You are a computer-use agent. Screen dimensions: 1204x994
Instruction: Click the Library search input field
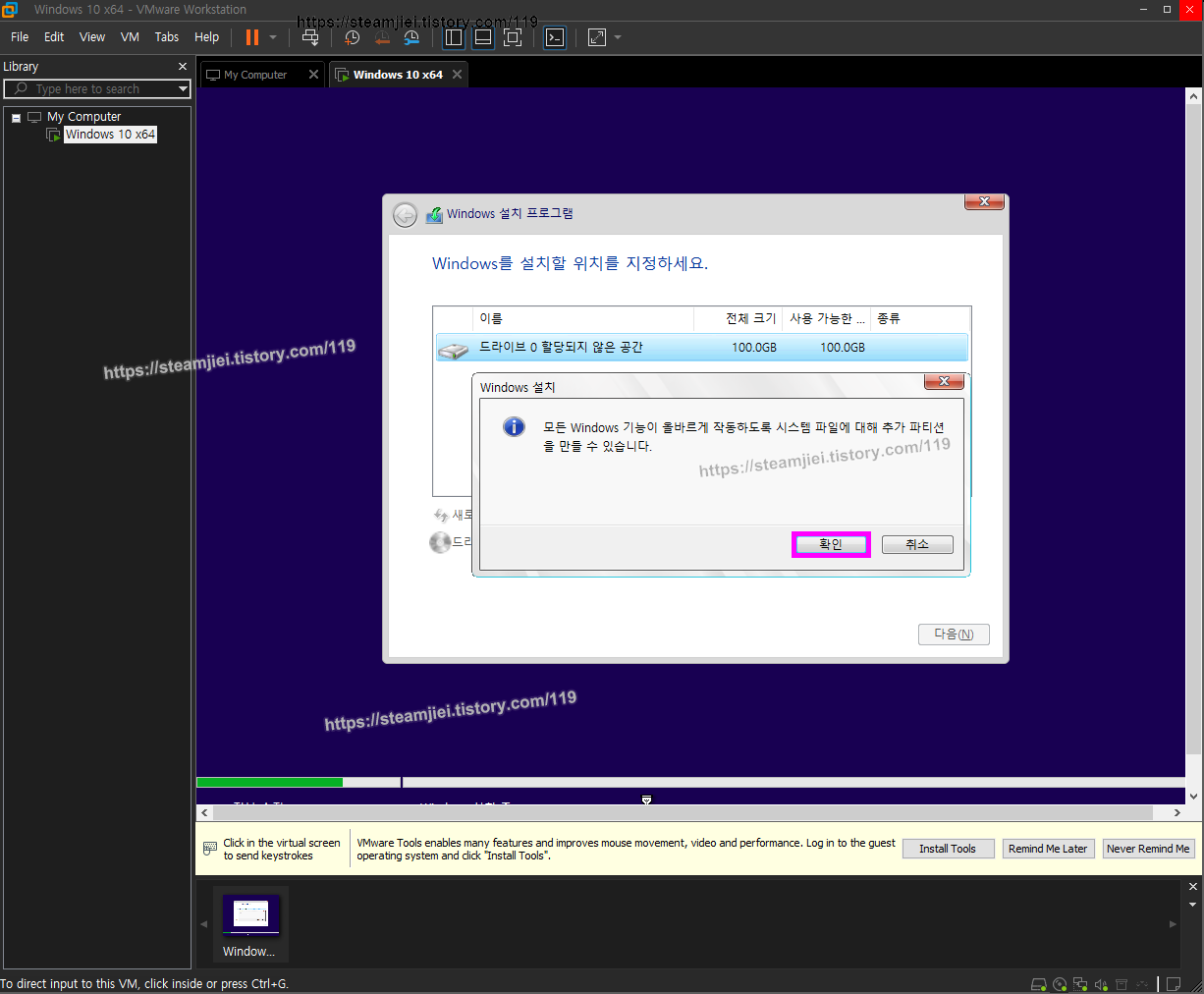89,89
